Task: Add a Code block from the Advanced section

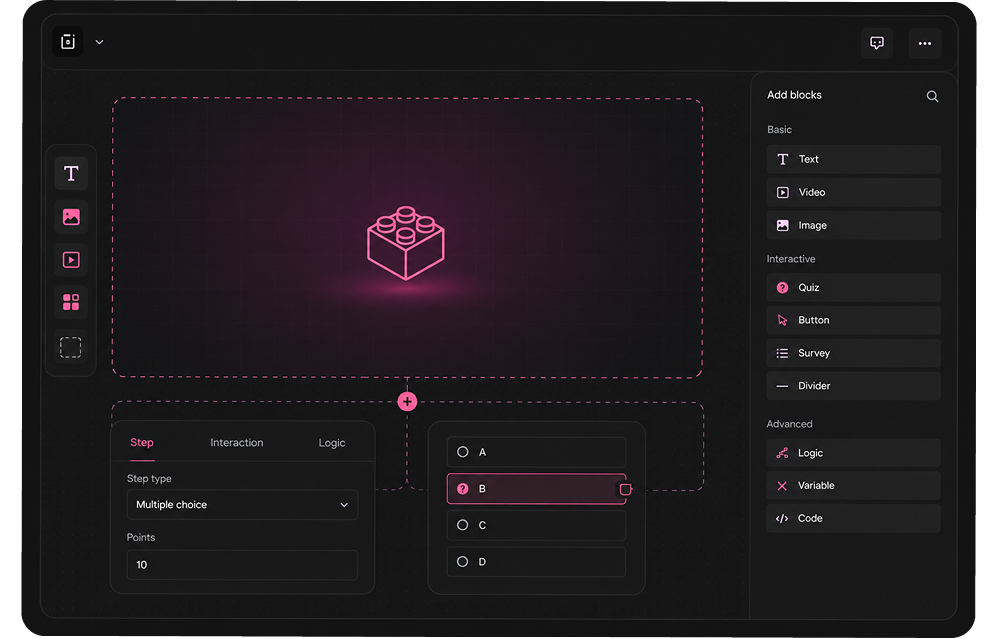Action: (x=853, y=519)
